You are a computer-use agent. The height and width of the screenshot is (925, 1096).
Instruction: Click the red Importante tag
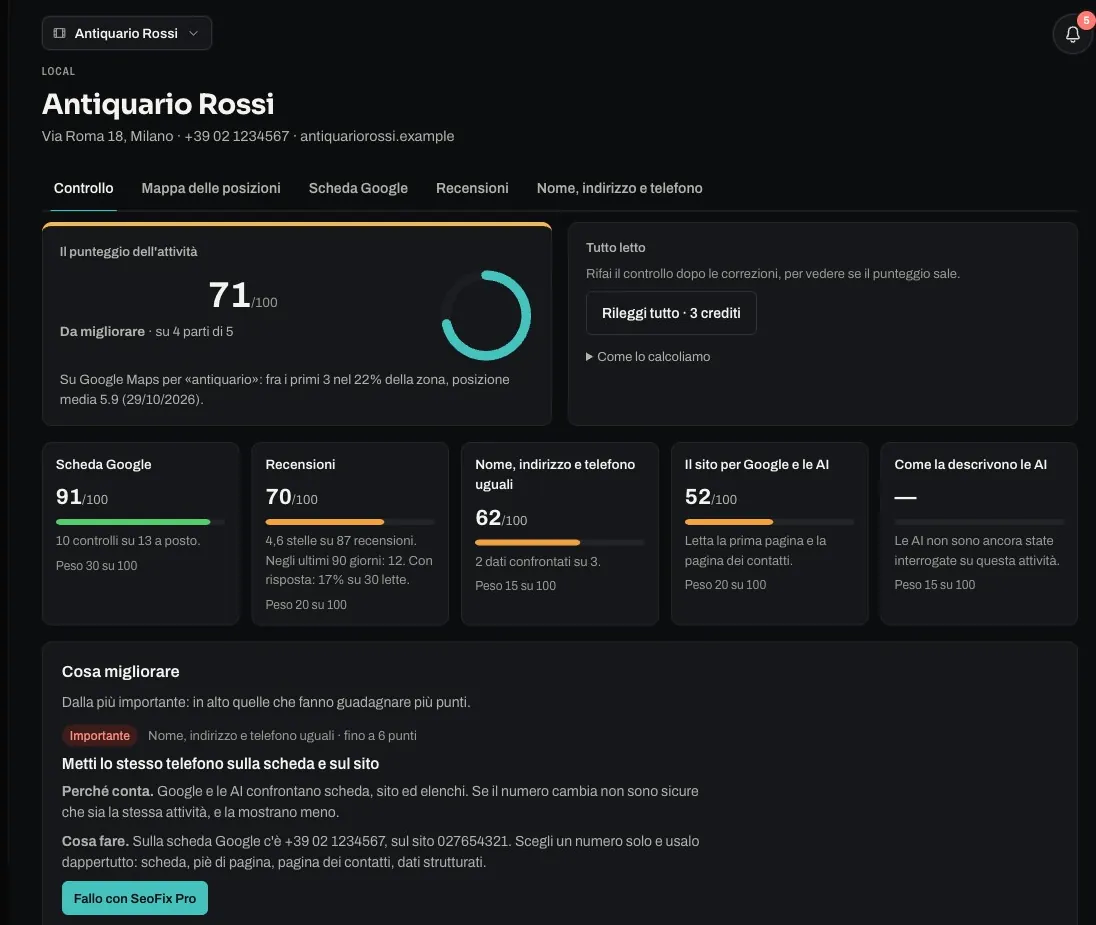pyautogui.click(x=99, y=736)
